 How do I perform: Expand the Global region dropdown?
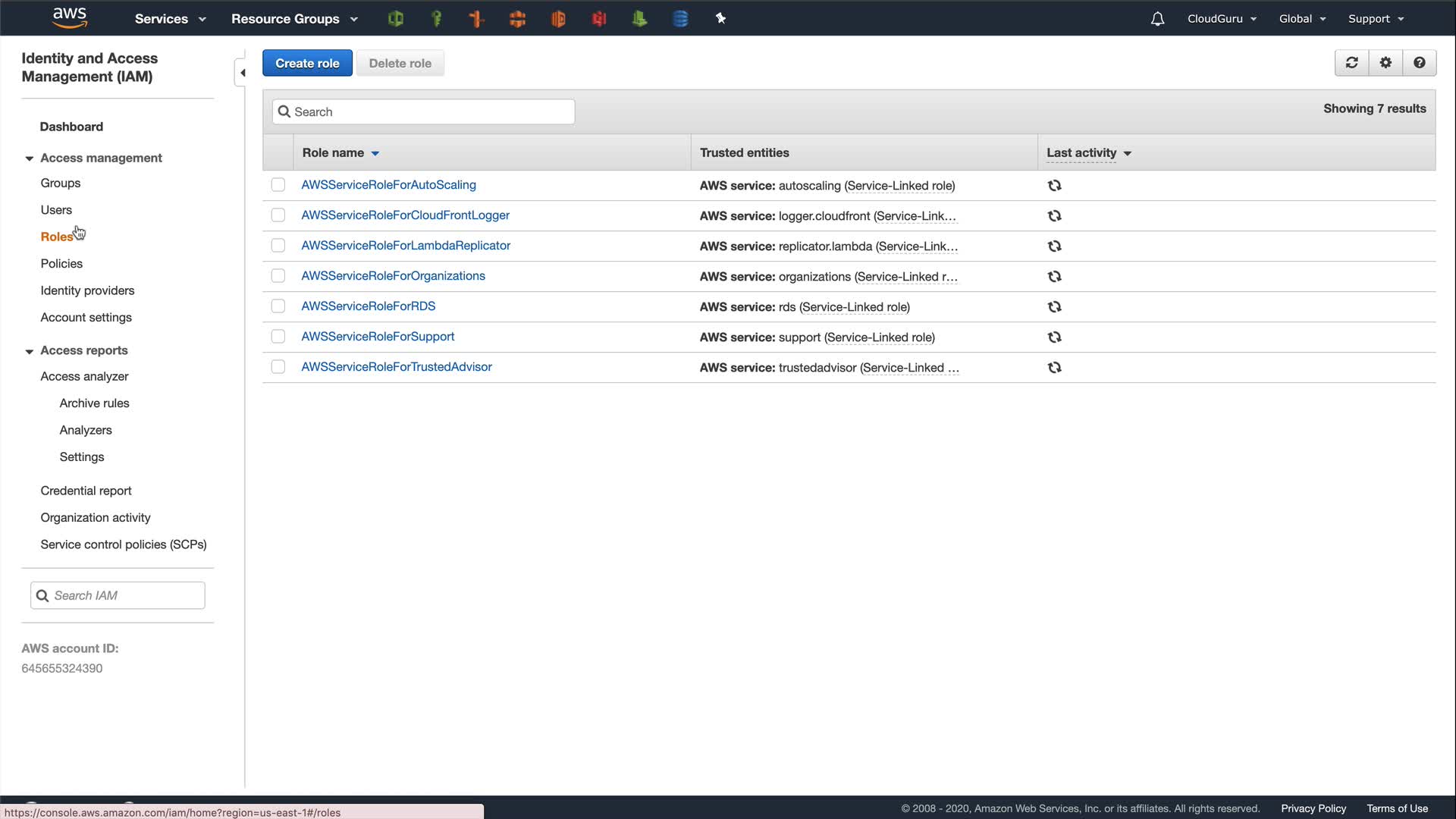point(1302,19)
